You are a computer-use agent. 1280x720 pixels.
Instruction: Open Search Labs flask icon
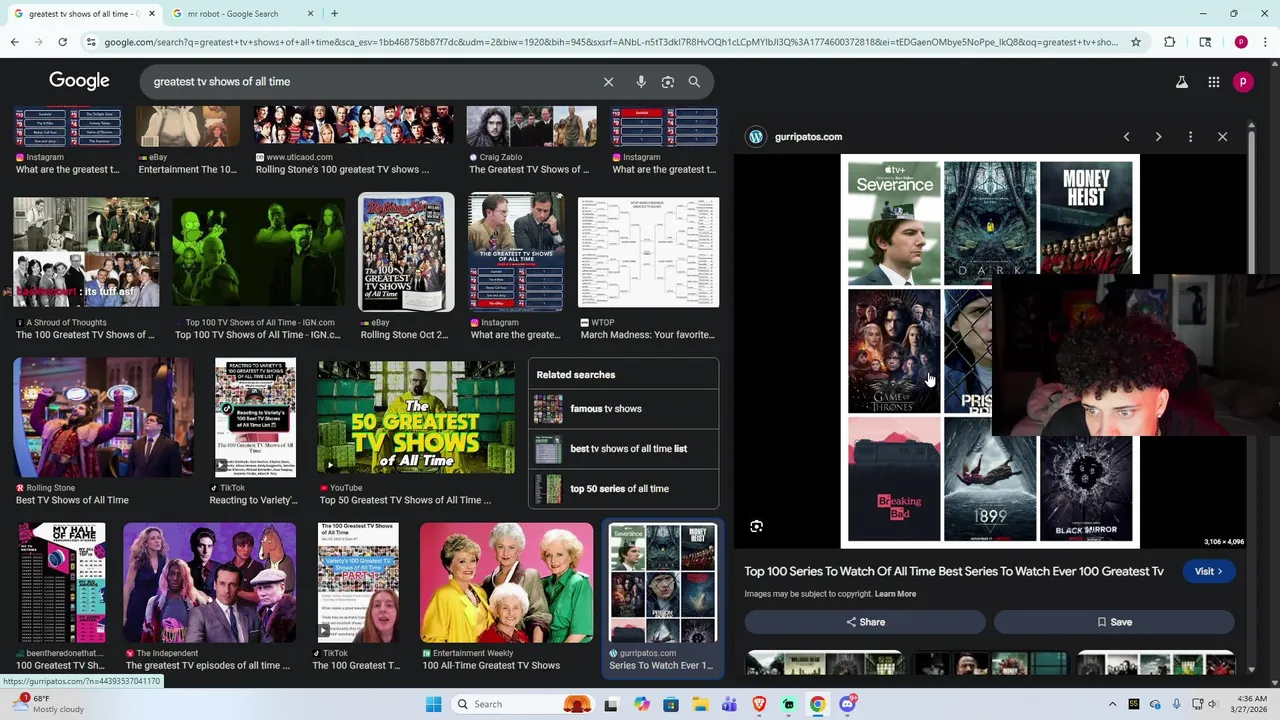tap(1182, 82)
